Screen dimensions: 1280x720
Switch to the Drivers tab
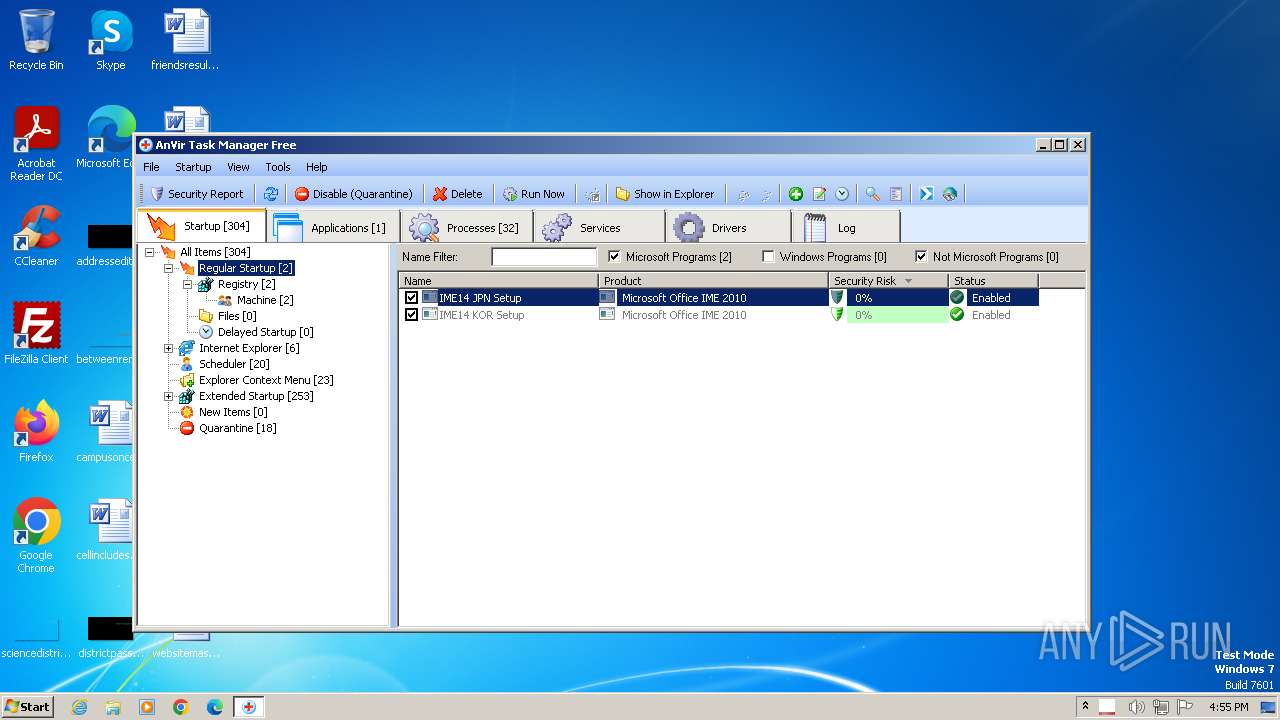[728, 227]
